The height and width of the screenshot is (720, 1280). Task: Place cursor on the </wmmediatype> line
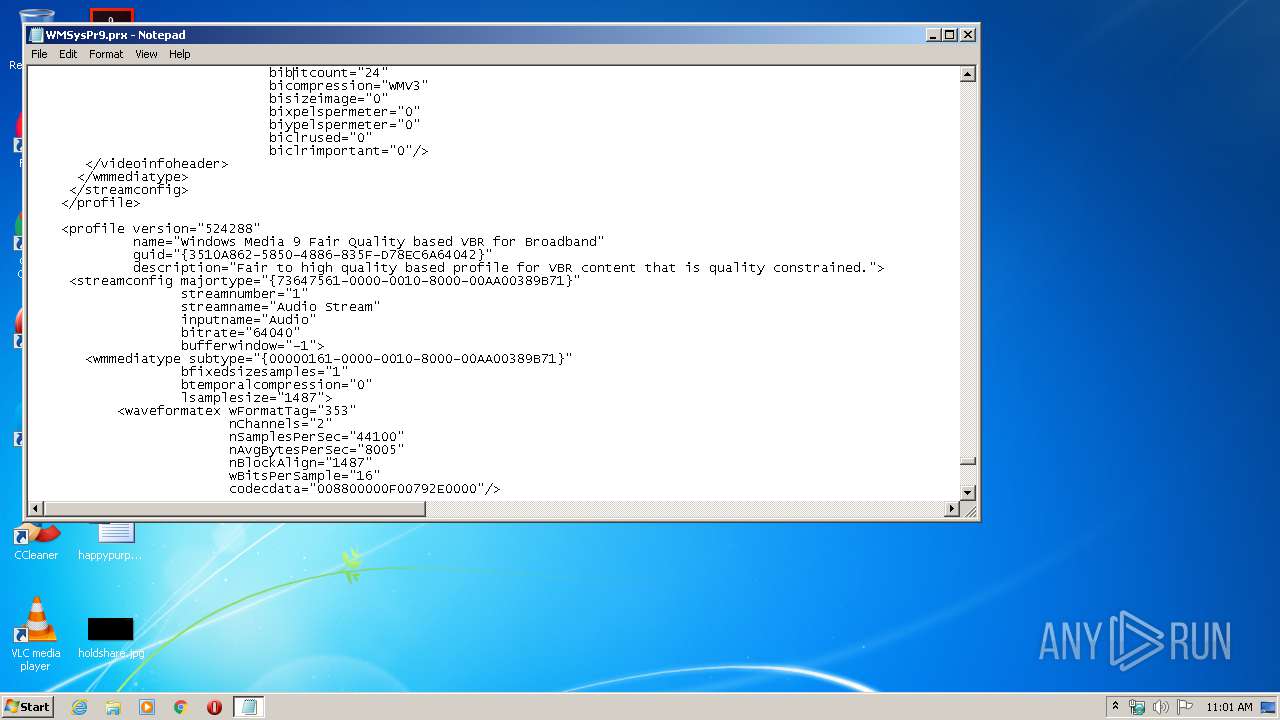133,177
